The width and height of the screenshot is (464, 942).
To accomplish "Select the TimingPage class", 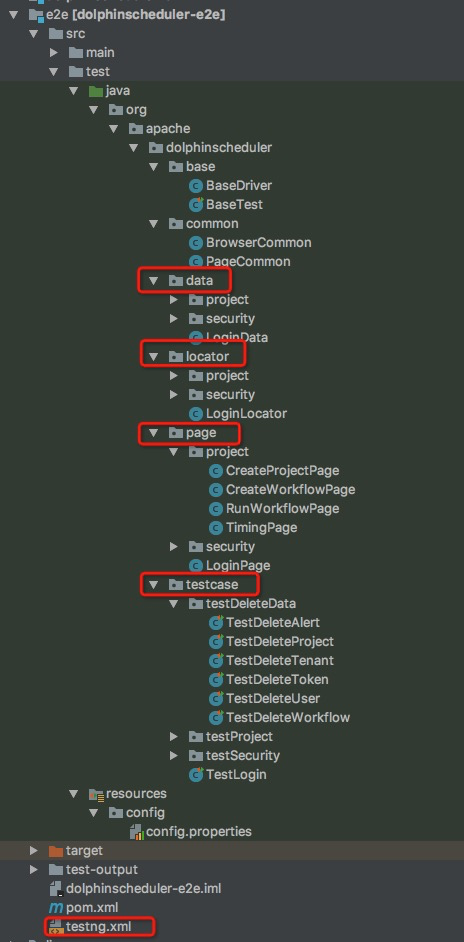I will click(x=261, y=527).
